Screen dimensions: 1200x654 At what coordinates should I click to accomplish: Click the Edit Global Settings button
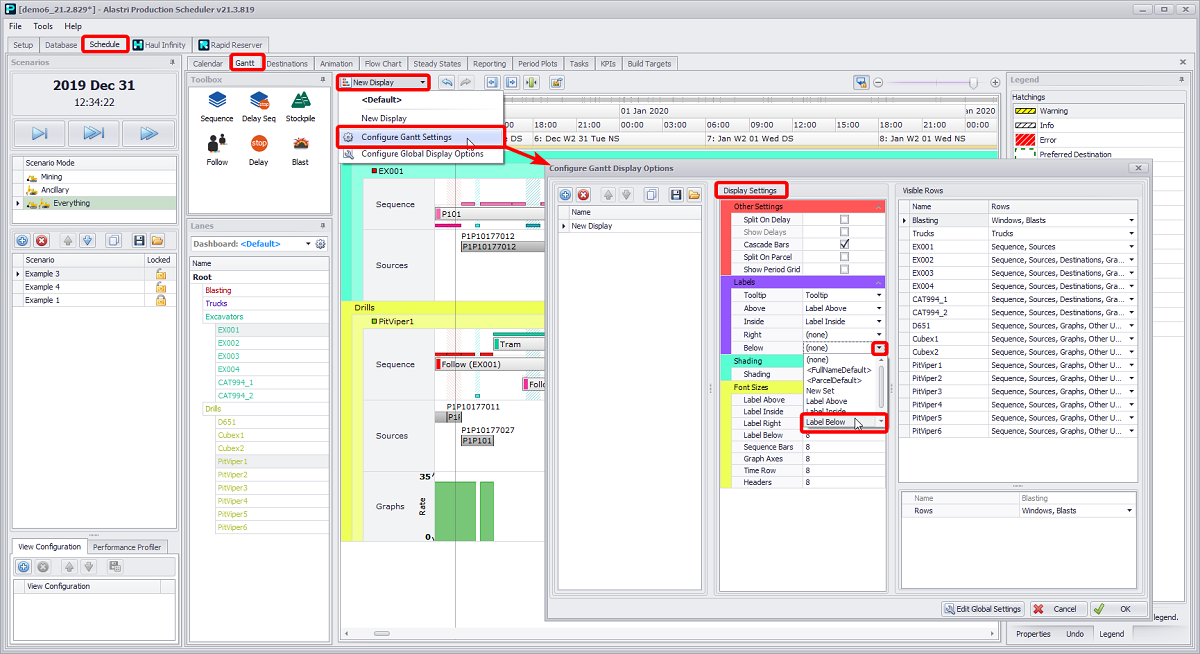[x=982, y=609]
